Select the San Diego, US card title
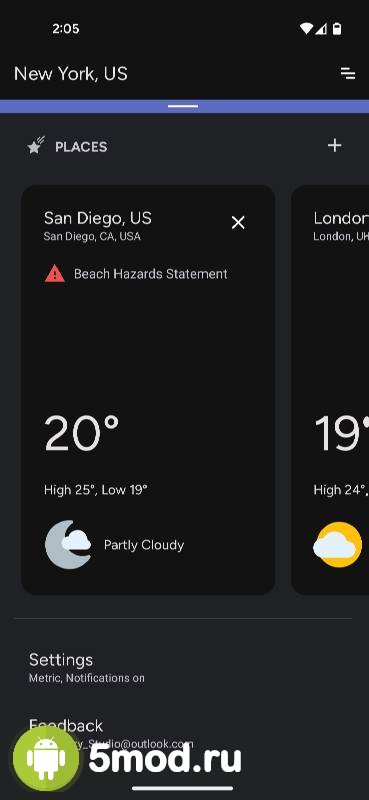This screenshot has width=369, height=800. click(97, 218)
